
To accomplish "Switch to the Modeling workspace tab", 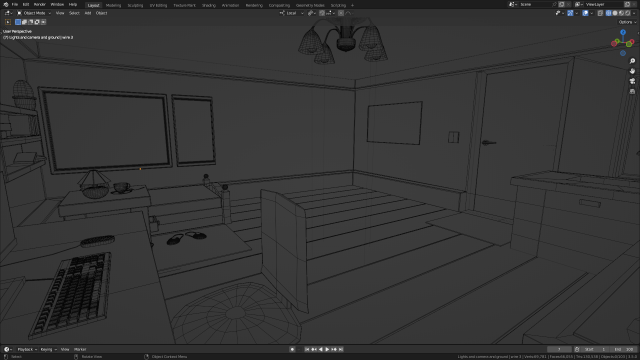I will (113, 5).
